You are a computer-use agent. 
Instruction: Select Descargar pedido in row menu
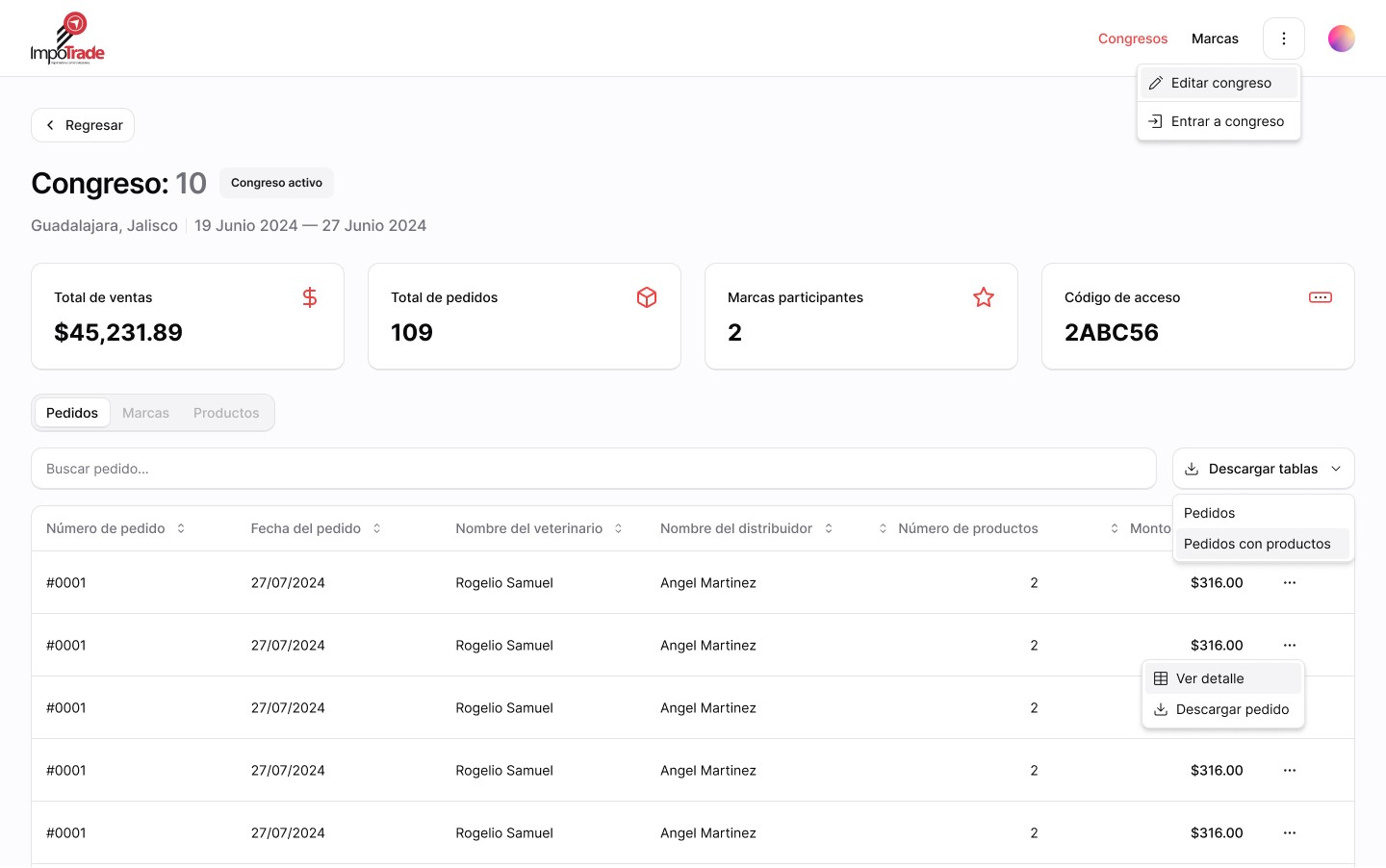pos(1222,709)
